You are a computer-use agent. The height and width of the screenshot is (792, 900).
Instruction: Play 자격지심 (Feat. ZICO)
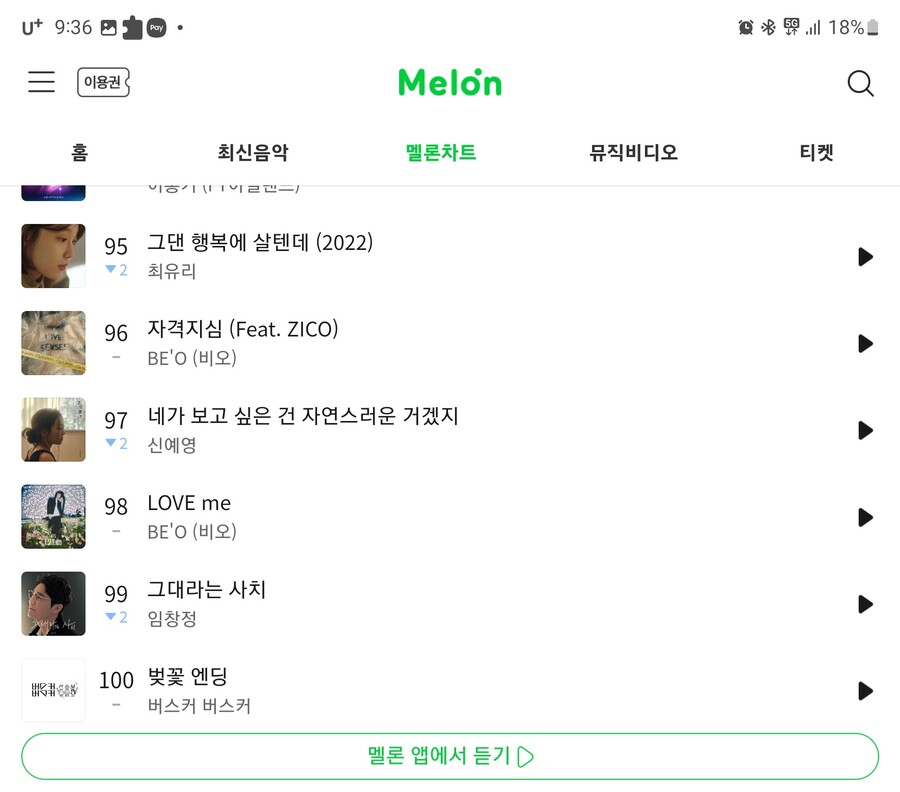point(865,344)
